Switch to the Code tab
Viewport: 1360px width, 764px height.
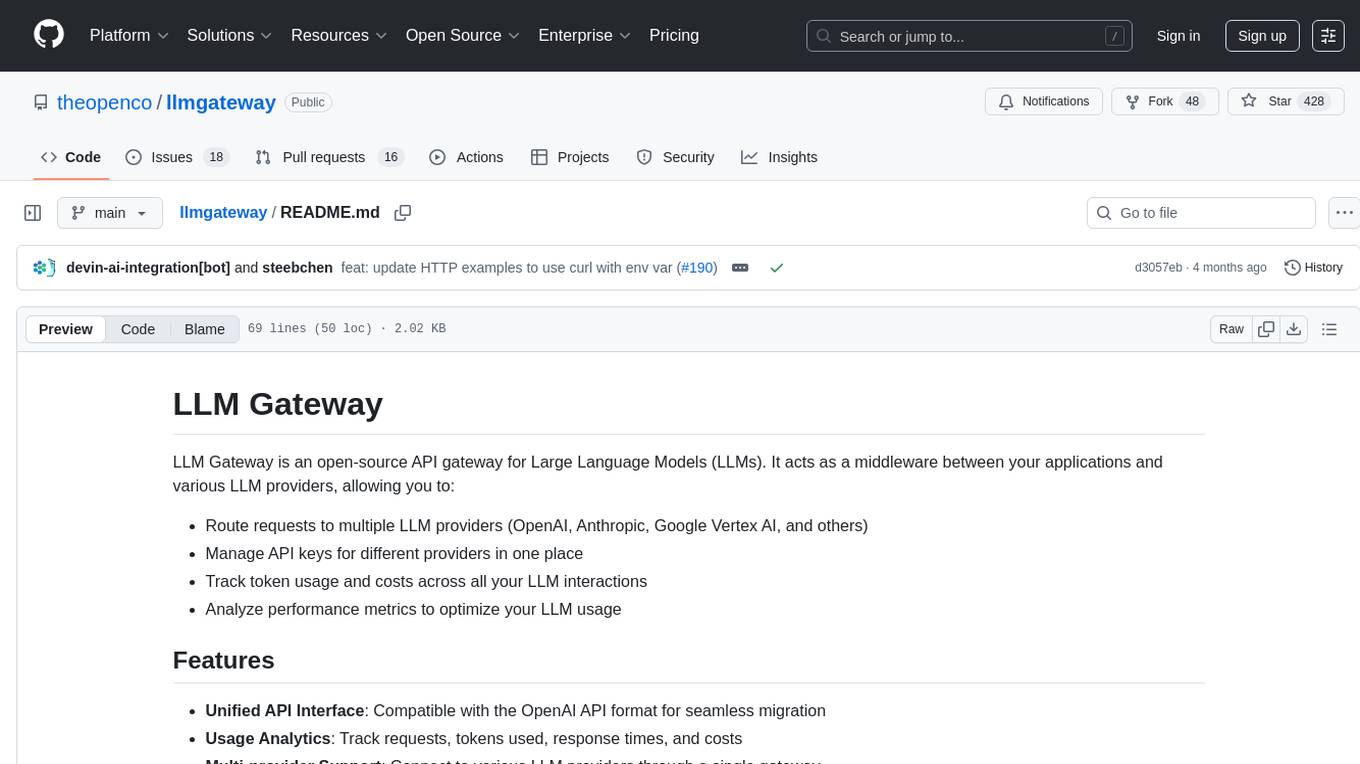(x=71, y=157)
